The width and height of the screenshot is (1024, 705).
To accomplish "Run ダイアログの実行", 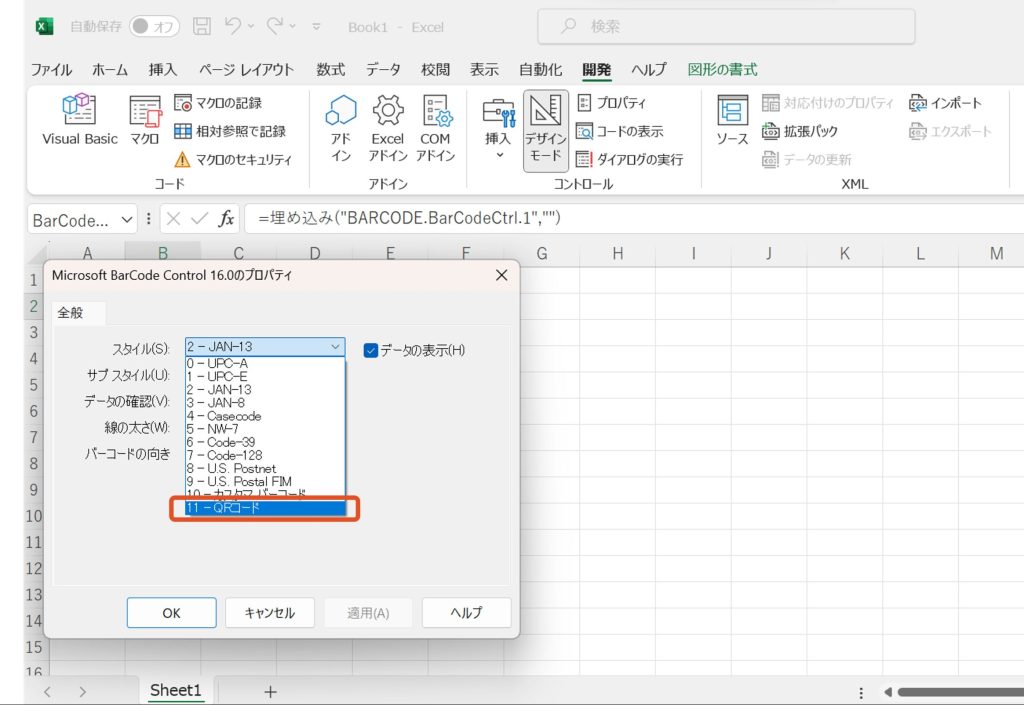I will (x=630, y=159).
